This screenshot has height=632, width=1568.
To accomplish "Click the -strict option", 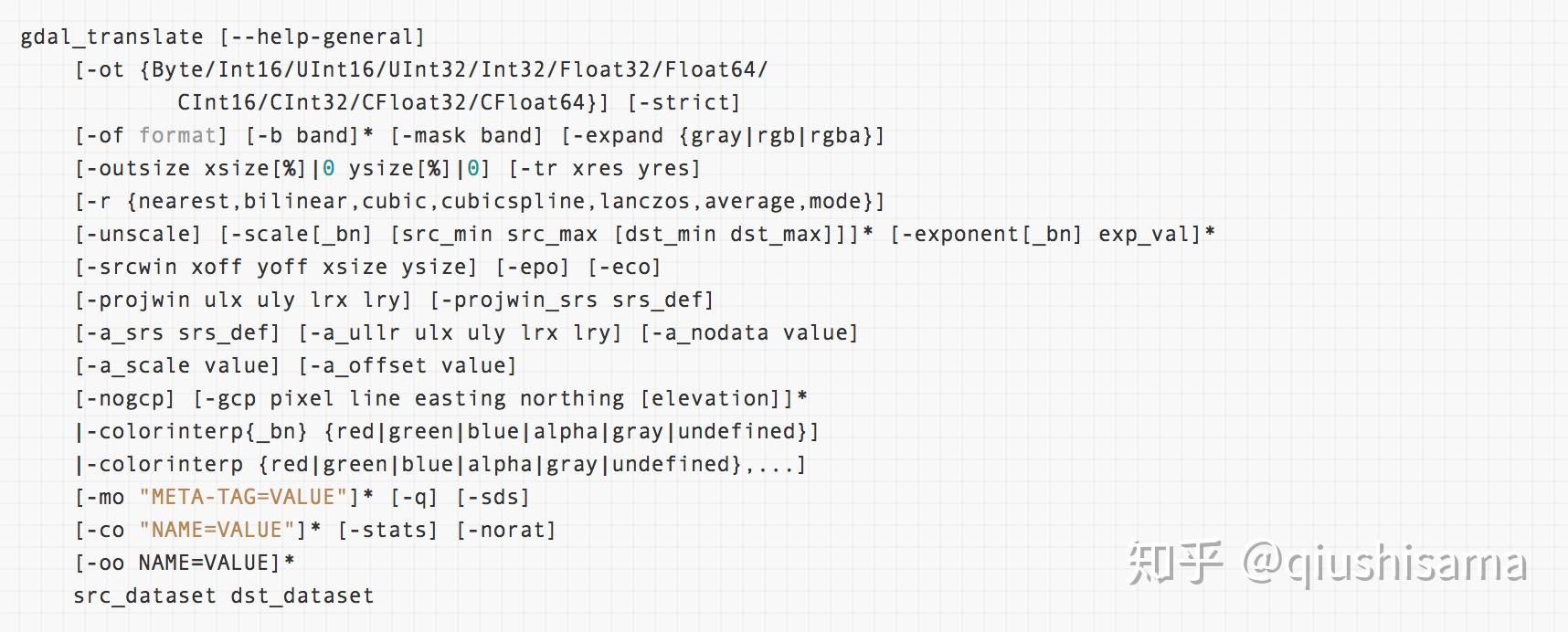I will [x=683, y=102].
